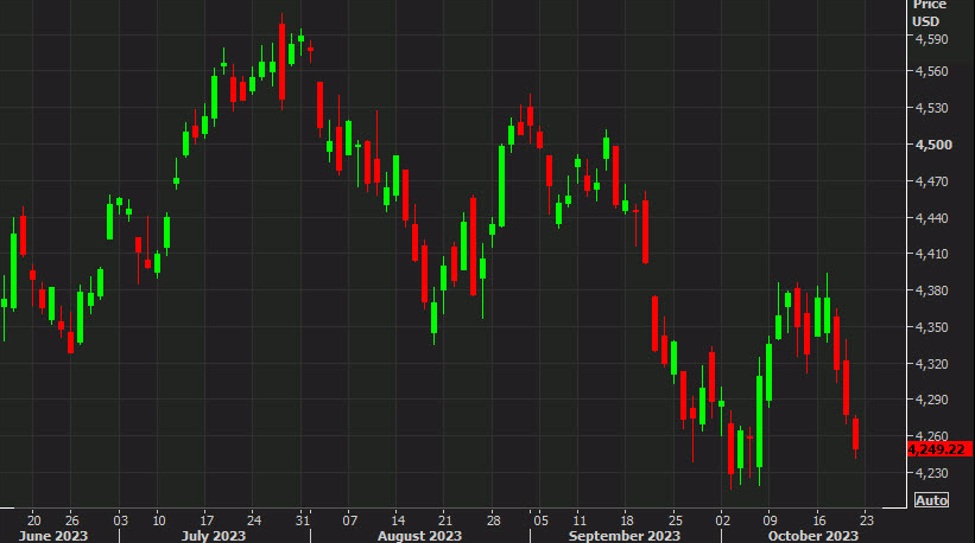
Task: Click the 4,560 price axis label
Action: (931, 72)
